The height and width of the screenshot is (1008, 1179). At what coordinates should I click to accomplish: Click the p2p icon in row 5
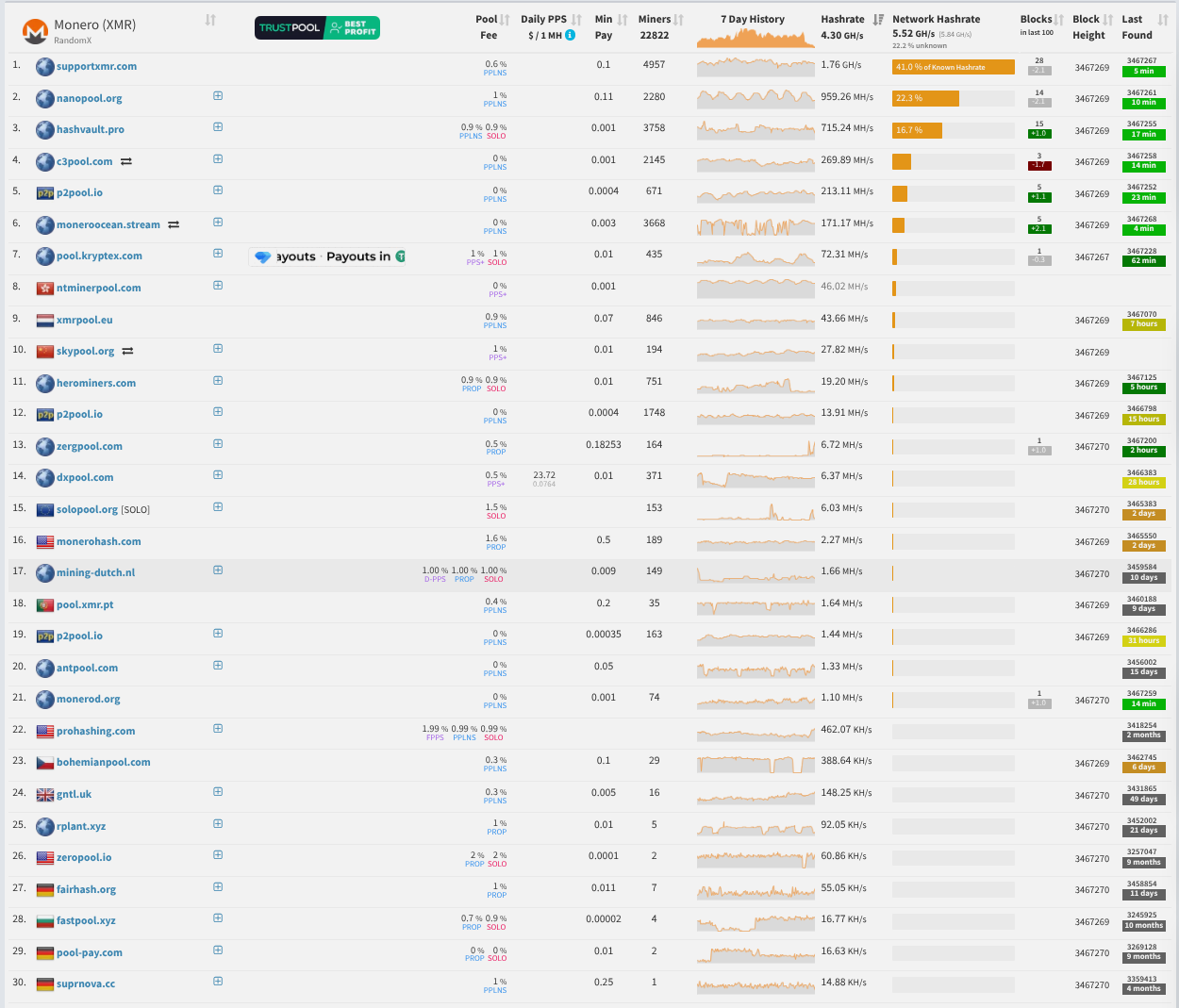44,193
